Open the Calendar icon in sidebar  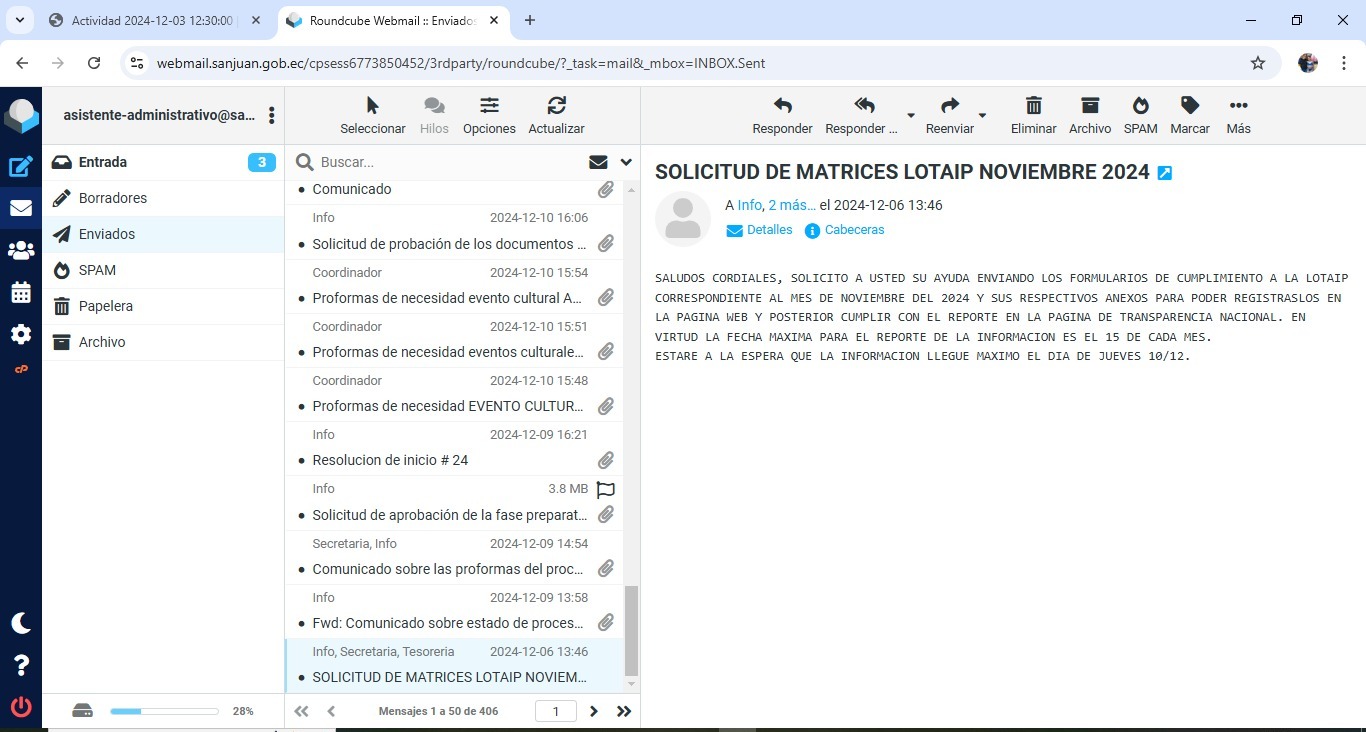coord(21,293)
